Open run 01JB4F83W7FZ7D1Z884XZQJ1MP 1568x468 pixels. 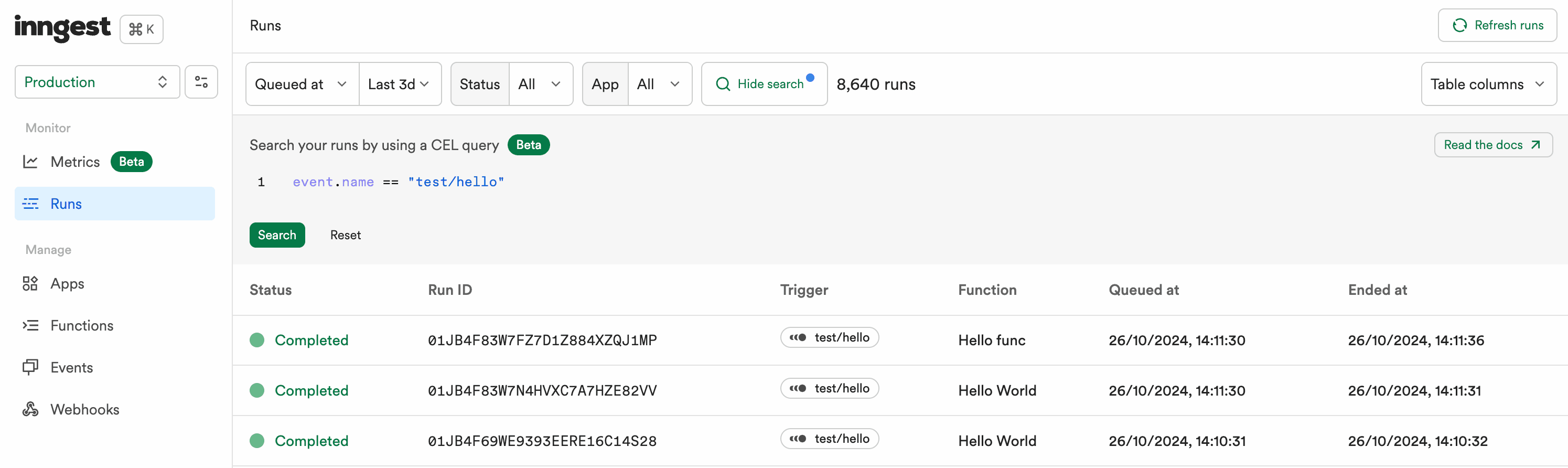(542, 340)
